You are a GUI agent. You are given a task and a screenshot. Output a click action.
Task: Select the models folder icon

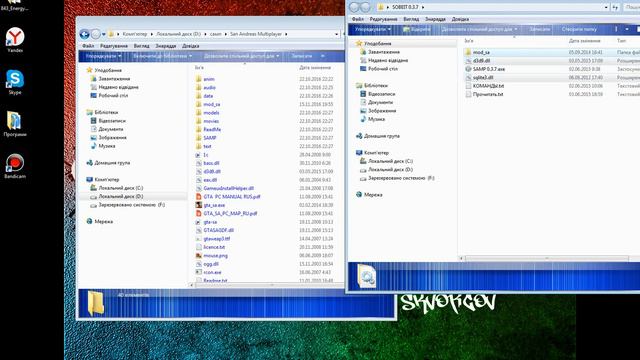(198, 113)
